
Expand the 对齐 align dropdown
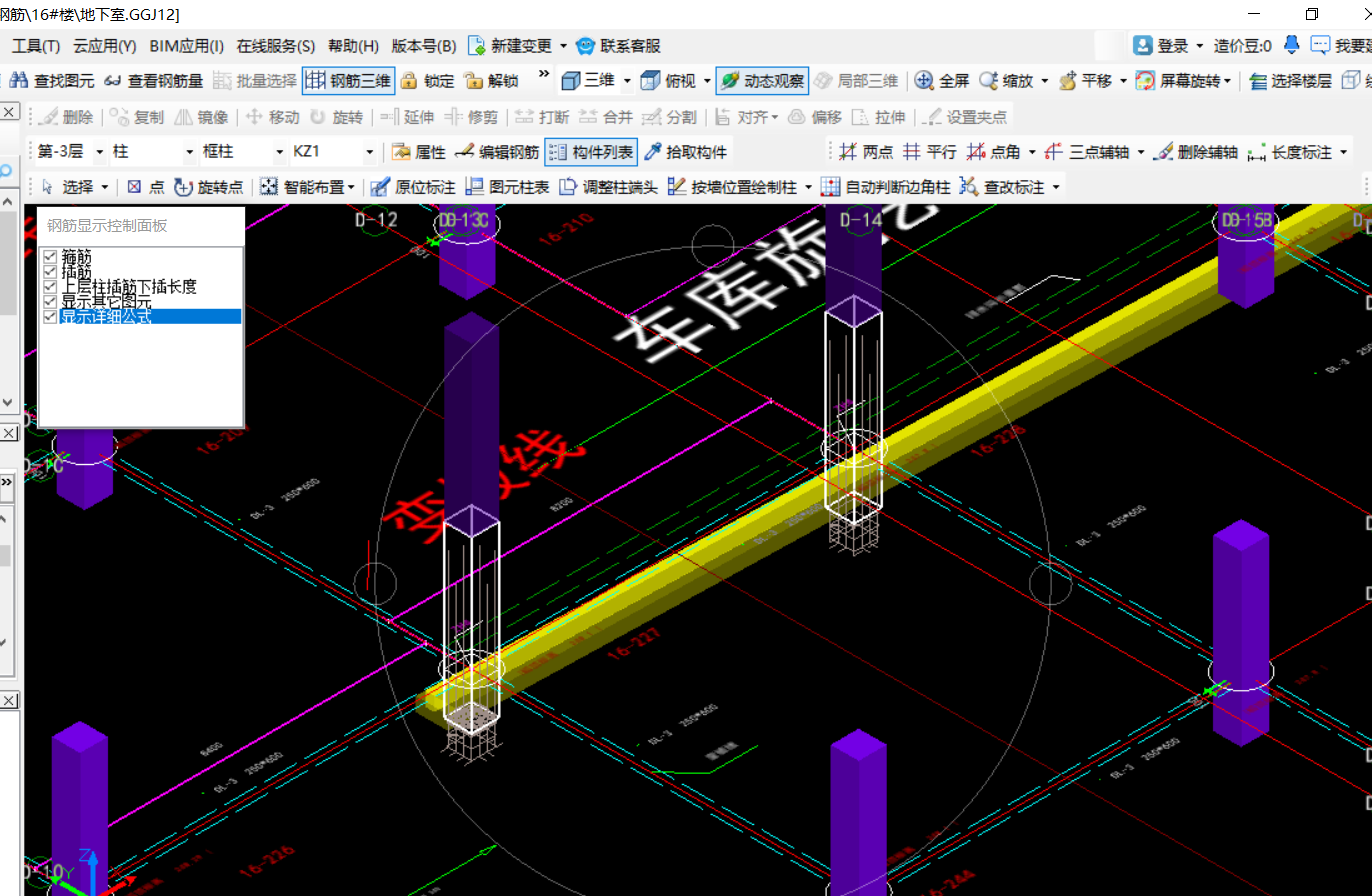click(774, 117)
